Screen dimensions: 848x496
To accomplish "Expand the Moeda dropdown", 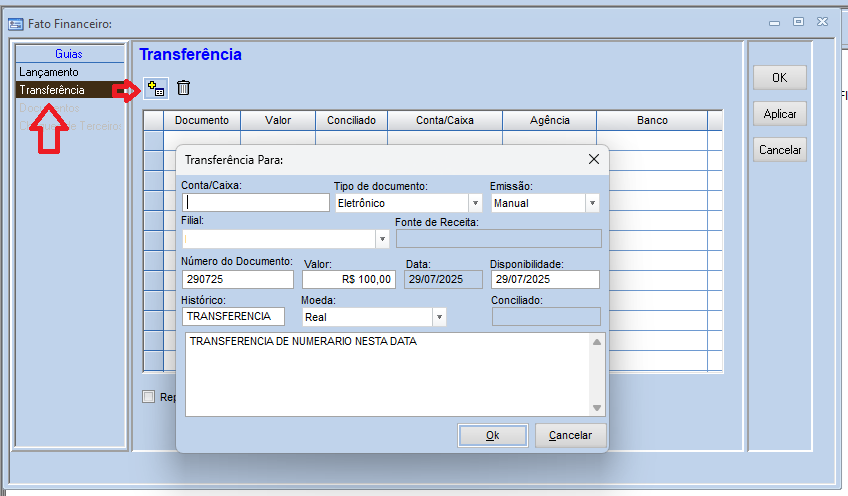I will pos(439,317).
